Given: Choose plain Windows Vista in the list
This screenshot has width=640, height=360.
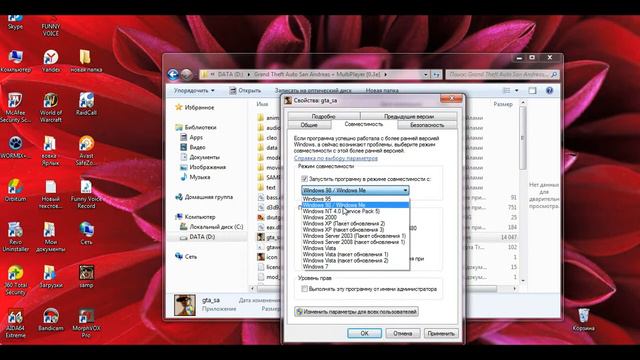Looking at the screenshot, I should (355, 248).
